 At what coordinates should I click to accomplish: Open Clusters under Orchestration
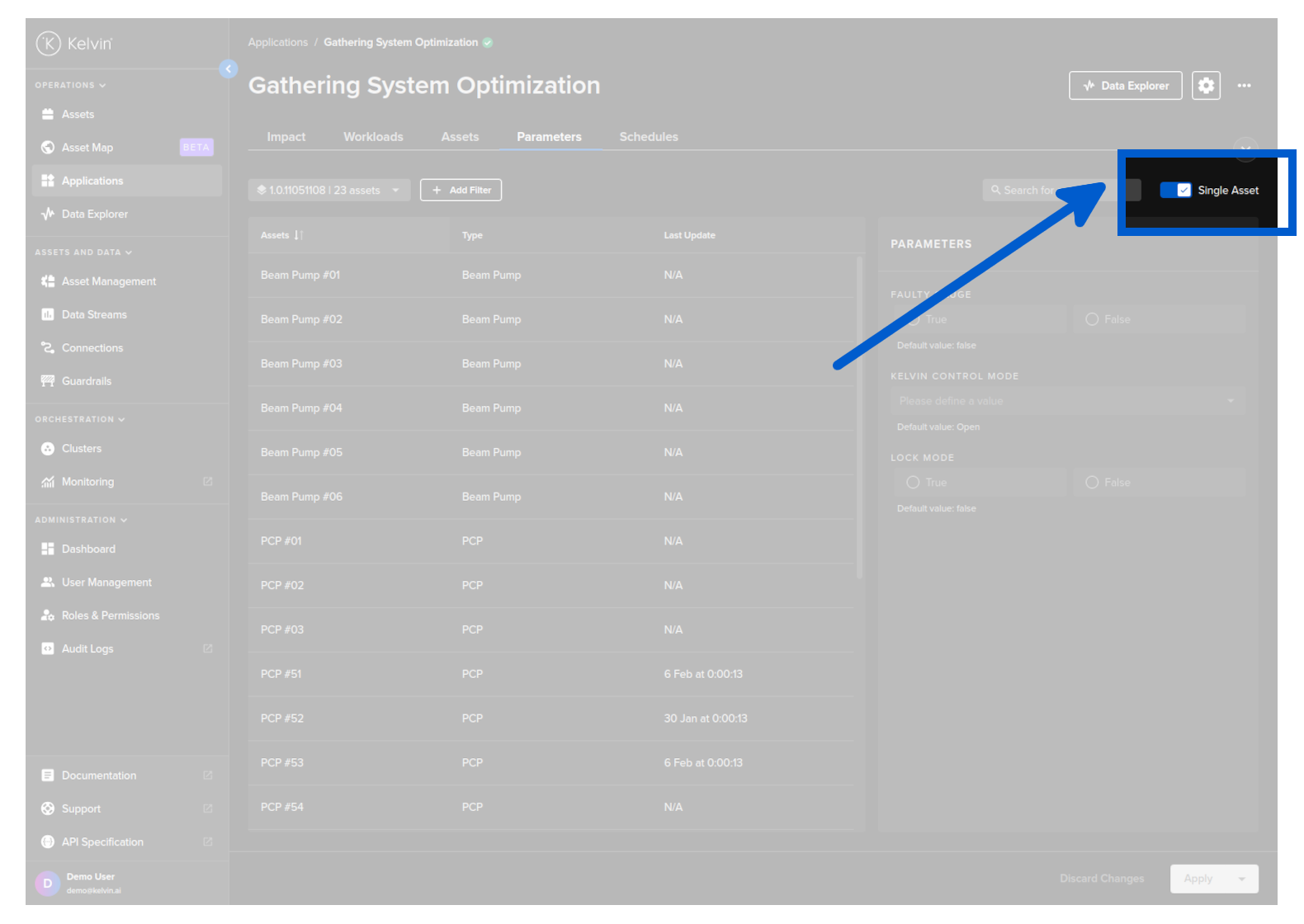point(82,449)
